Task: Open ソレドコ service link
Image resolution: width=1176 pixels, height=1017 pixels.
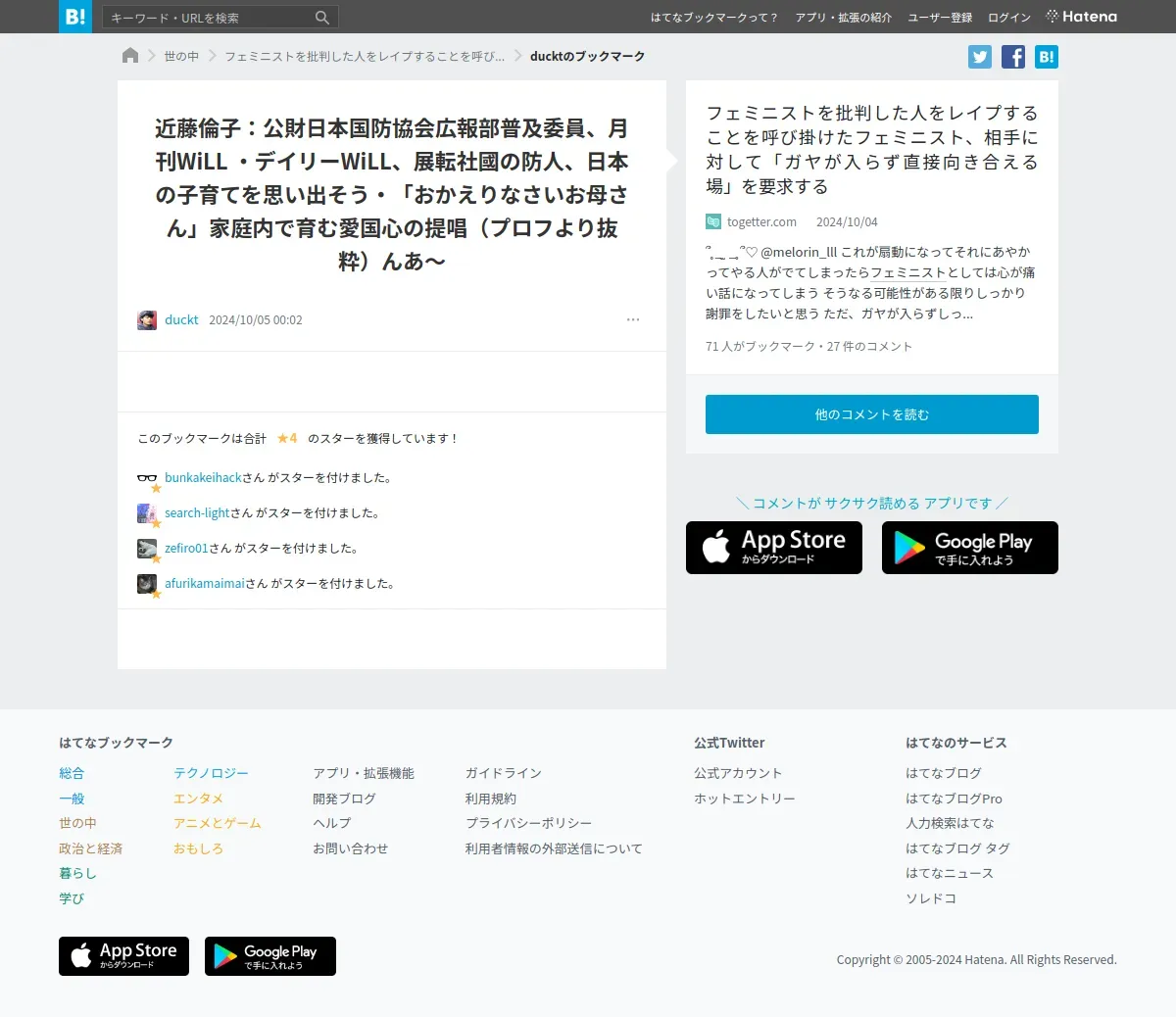Action: point(931,899)
